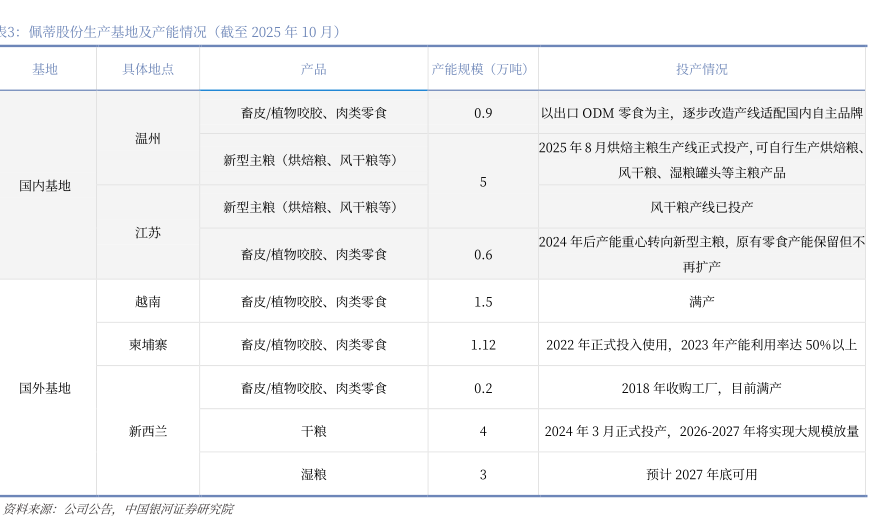Click the "投产情况" column header
The image size is (879, 530).
[x=701, y=69]
